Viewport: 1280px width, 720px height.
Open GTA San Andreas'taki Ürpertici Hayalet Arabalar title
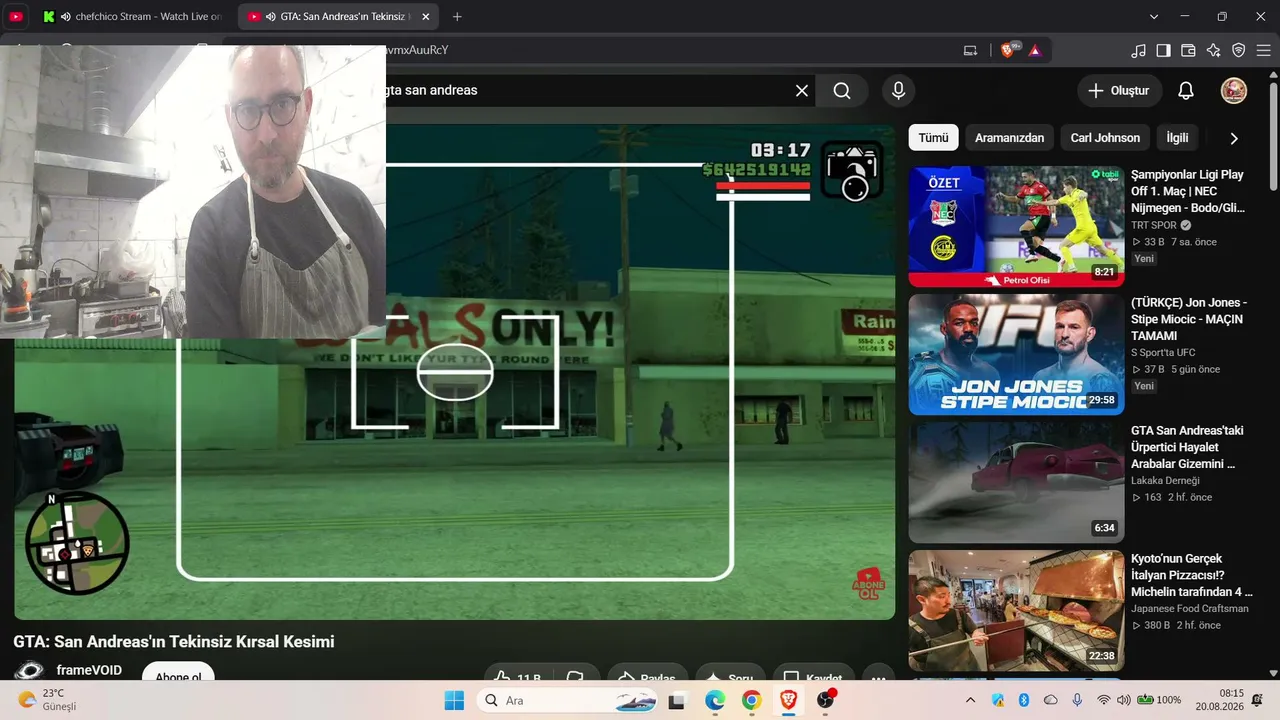coord(1189,447)
